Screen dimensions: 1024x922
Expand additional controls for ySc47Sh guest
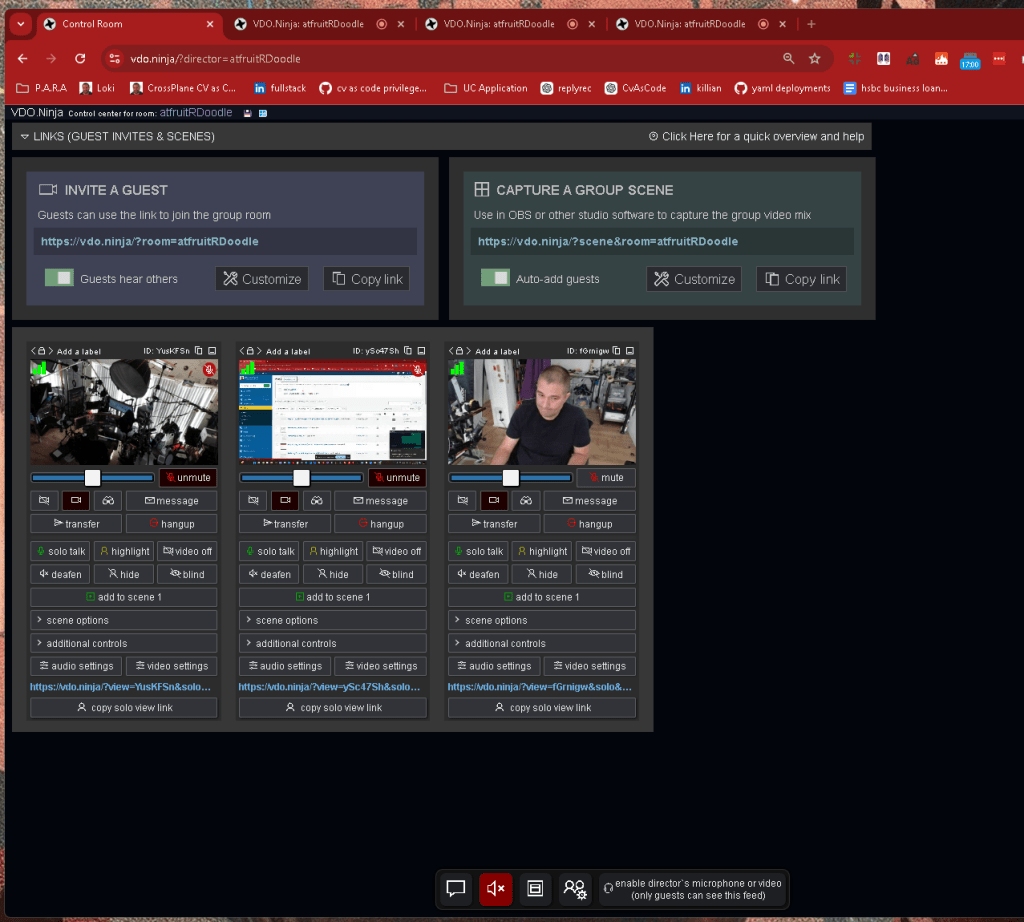tap(332, 643)
